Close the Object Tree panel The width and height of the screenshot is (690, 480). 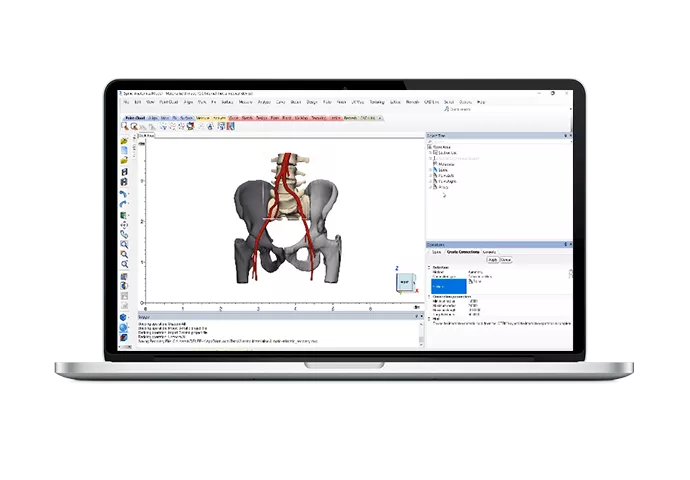click(570, 136)
